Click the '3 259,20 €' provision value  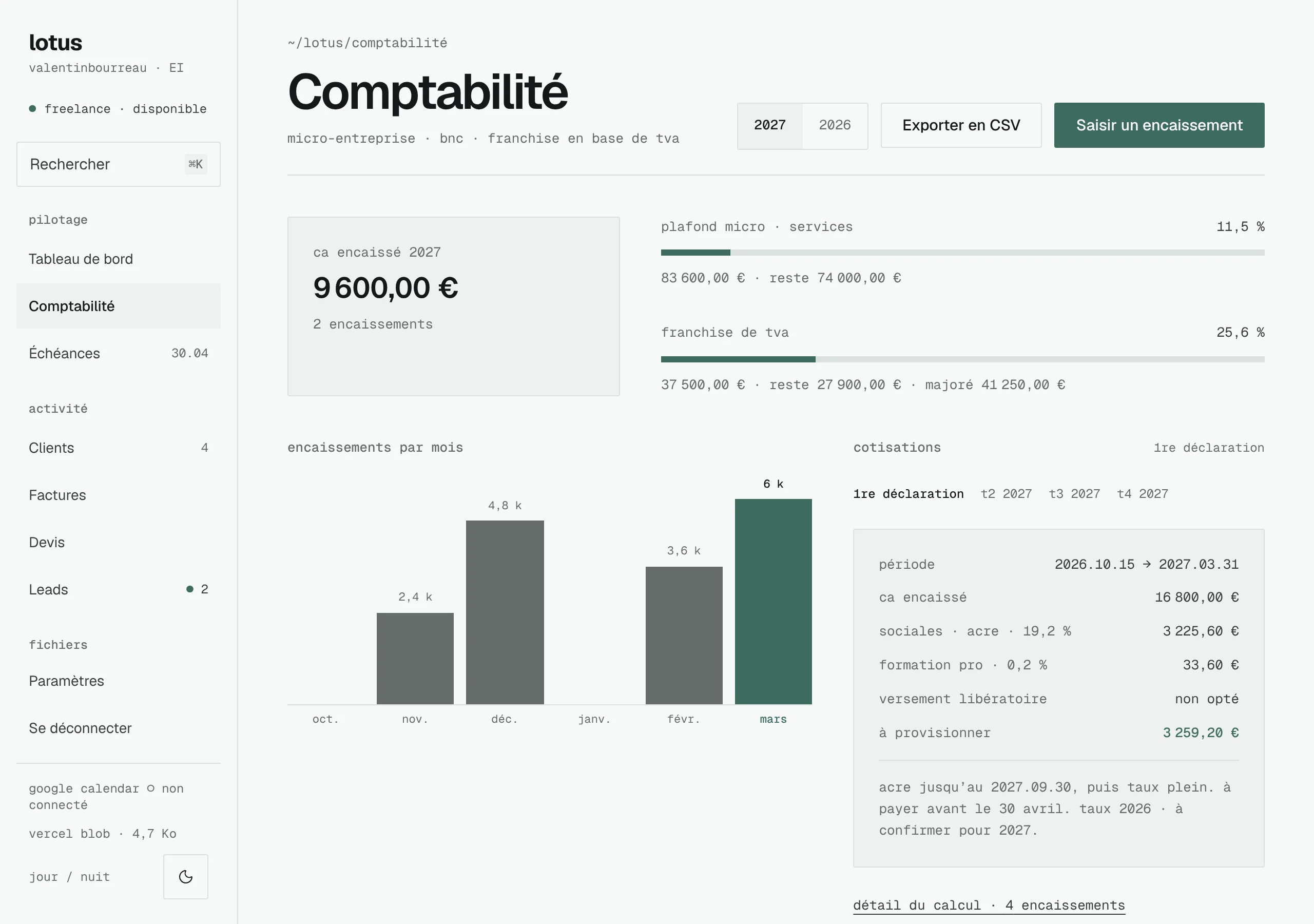coord(1201,733)
